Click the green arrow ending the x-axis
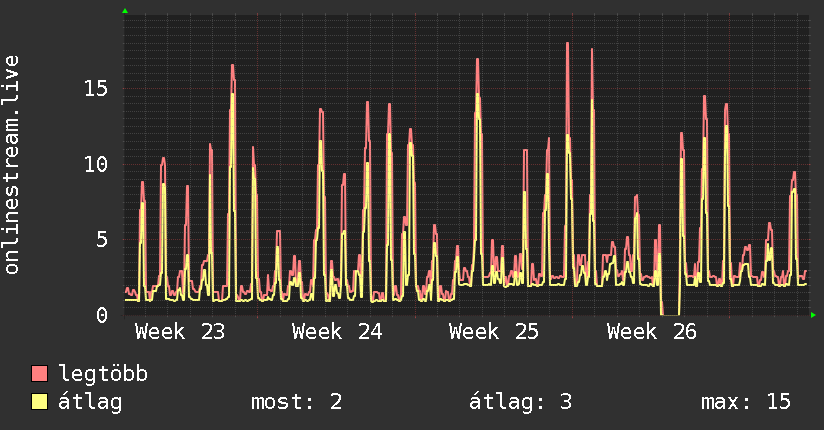The image size is (824, 430). point(813,315)
